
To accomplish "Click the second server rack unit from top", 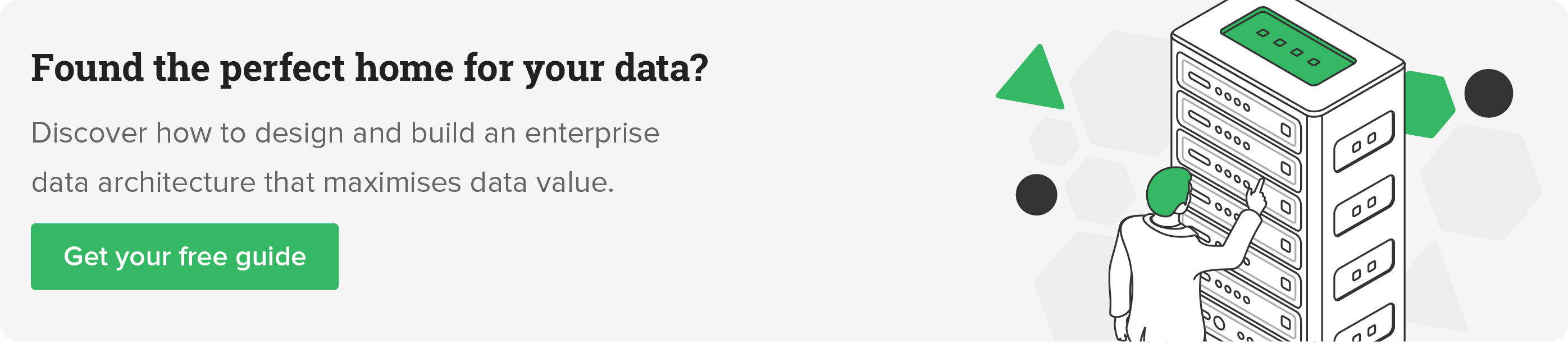I will coord(1239,139).
